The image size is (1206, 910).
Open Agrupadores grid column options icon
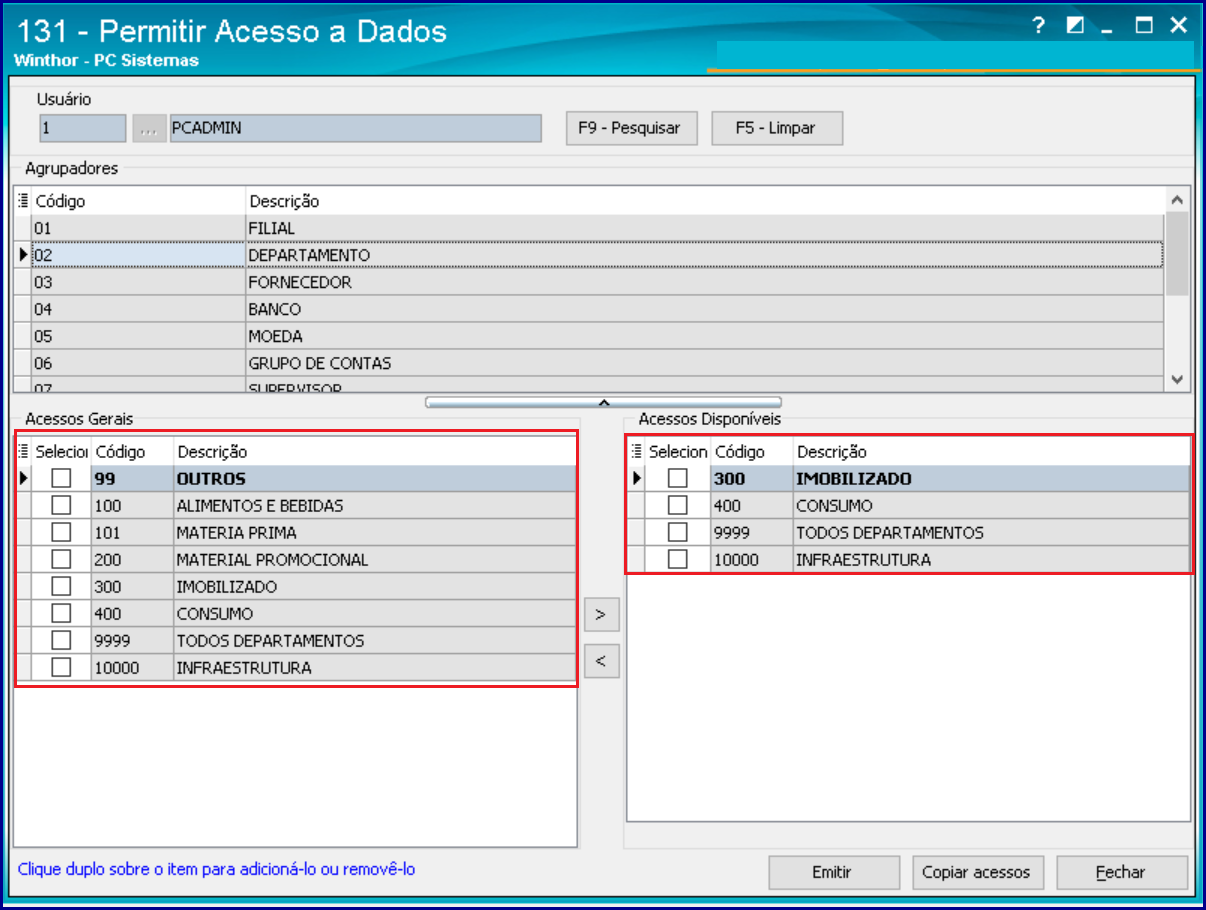[x=23, y=201]
